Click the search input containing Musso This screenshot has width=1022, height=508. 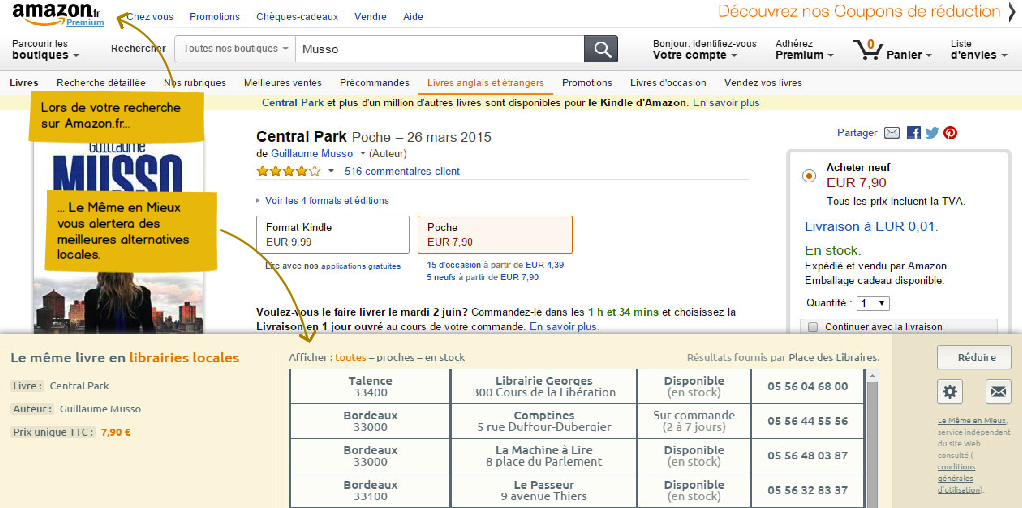pyautogui.click(x=440, y=49)
